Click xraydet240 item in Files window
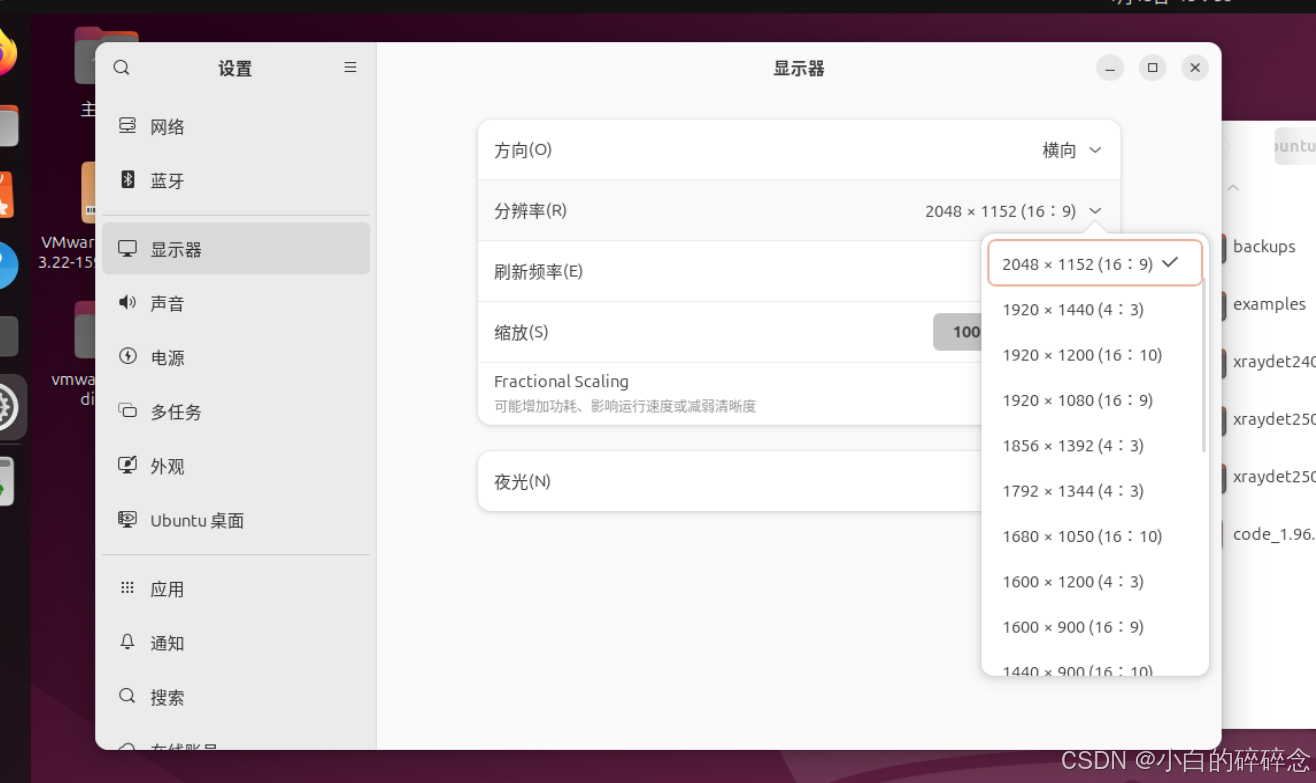The height and width of the screenshot is (783, 1316). click(1274, 362)
